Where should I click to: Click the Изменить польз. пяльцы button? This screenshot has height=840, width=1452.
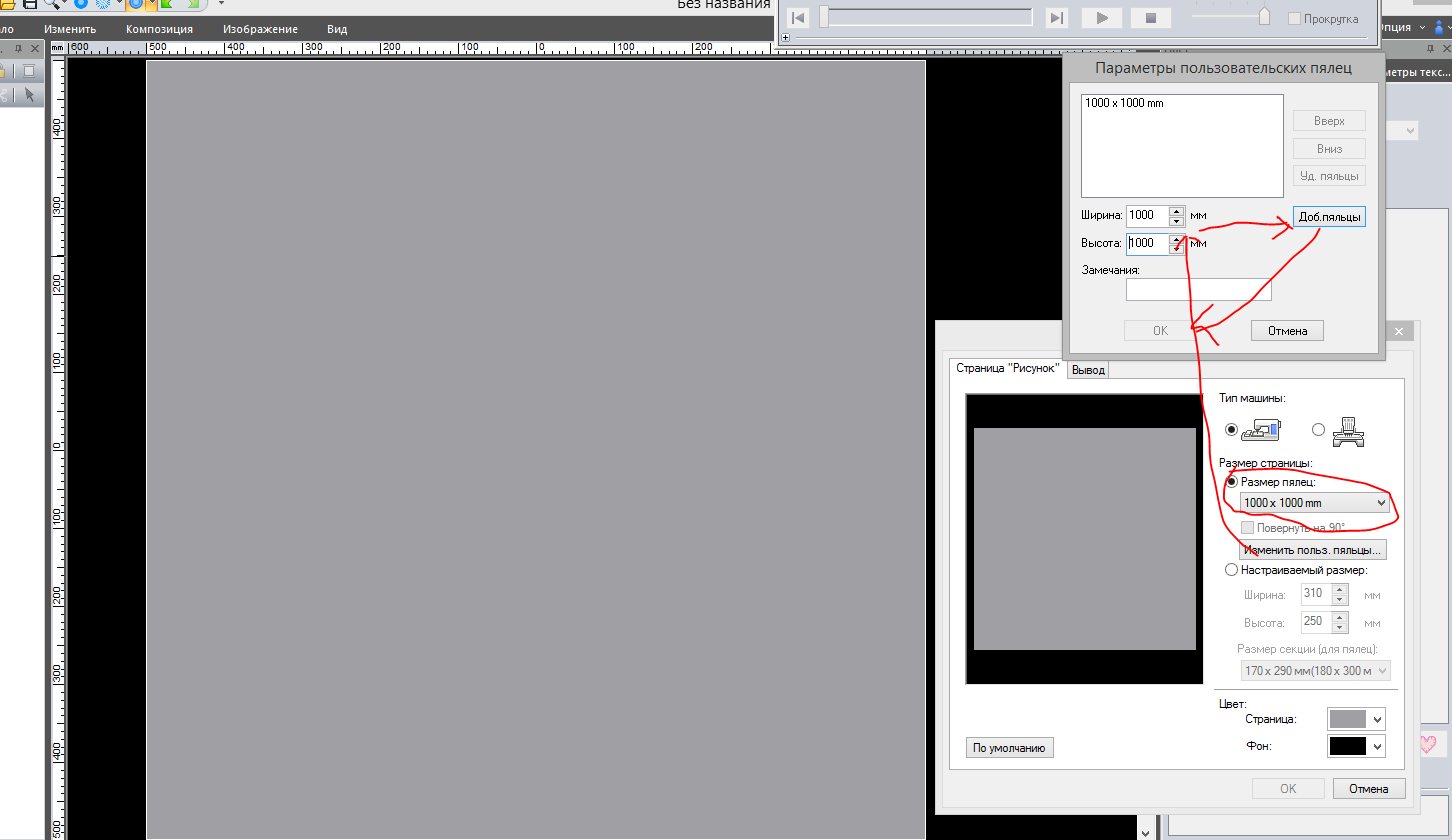[1312, 550]
